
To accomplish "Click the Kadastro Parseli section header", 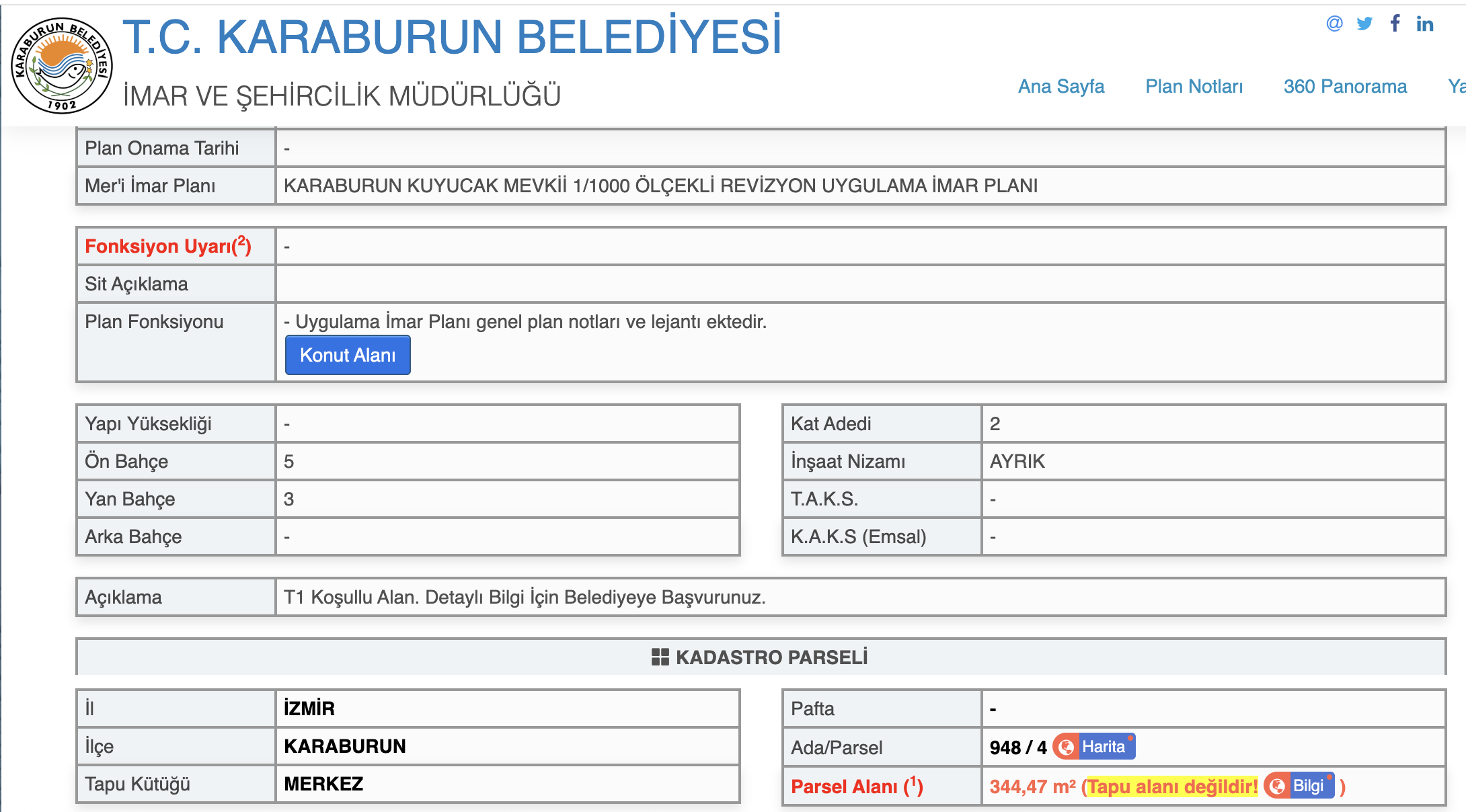I will (771, 657).
